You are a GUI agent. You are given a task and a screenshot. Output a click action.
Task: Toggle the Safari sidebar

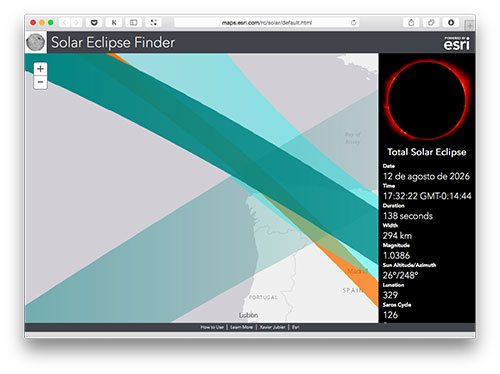(x=133, y=23)
